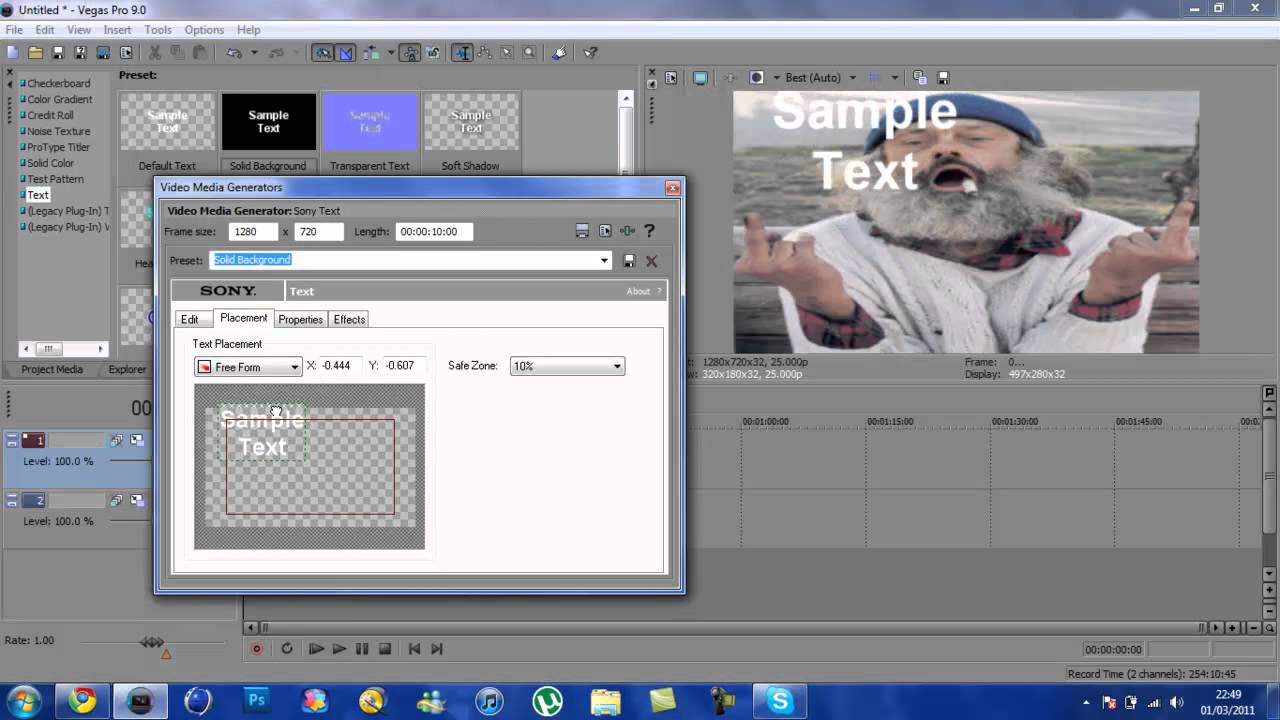Image resolution: width=1280 pixels, height=720 pixels.
Task: Click Copy Snapshot to Clipboard icon
Action: (x=919, y=77)
